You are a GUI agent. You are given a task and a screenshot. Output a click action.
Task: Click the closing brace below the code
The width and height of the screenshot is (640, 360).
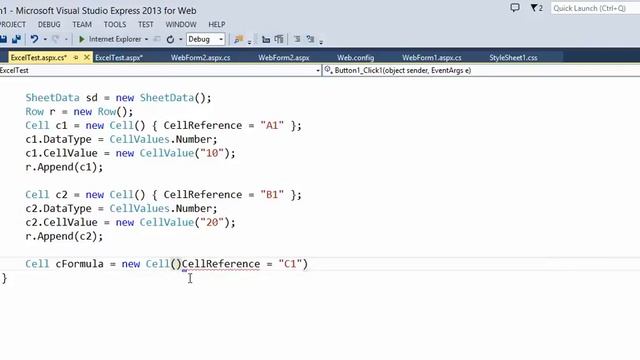pyautogui.click(x=4, y=278)
